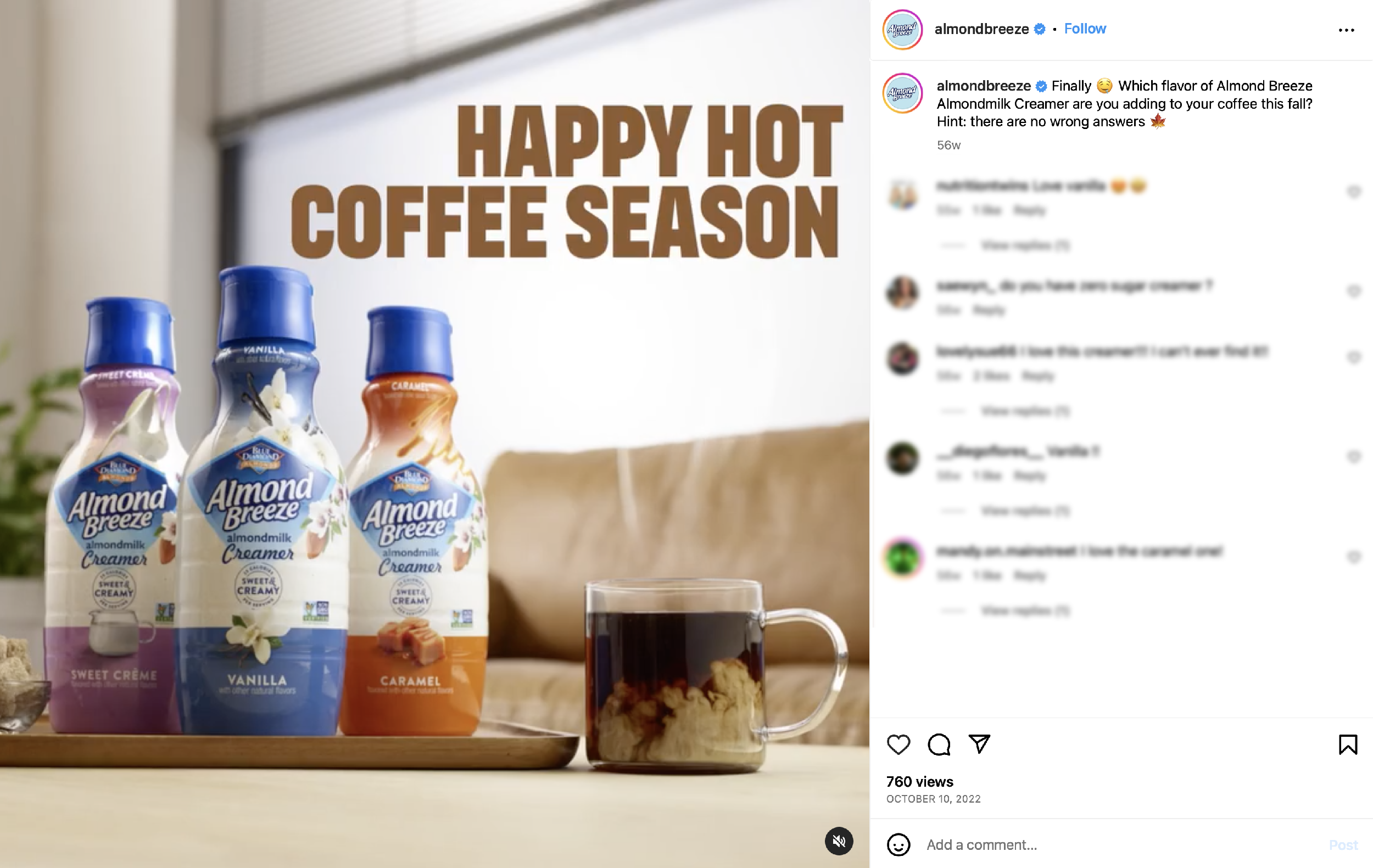Share the post with paper plane icon

pyautogui.click(x=980, y=744)
